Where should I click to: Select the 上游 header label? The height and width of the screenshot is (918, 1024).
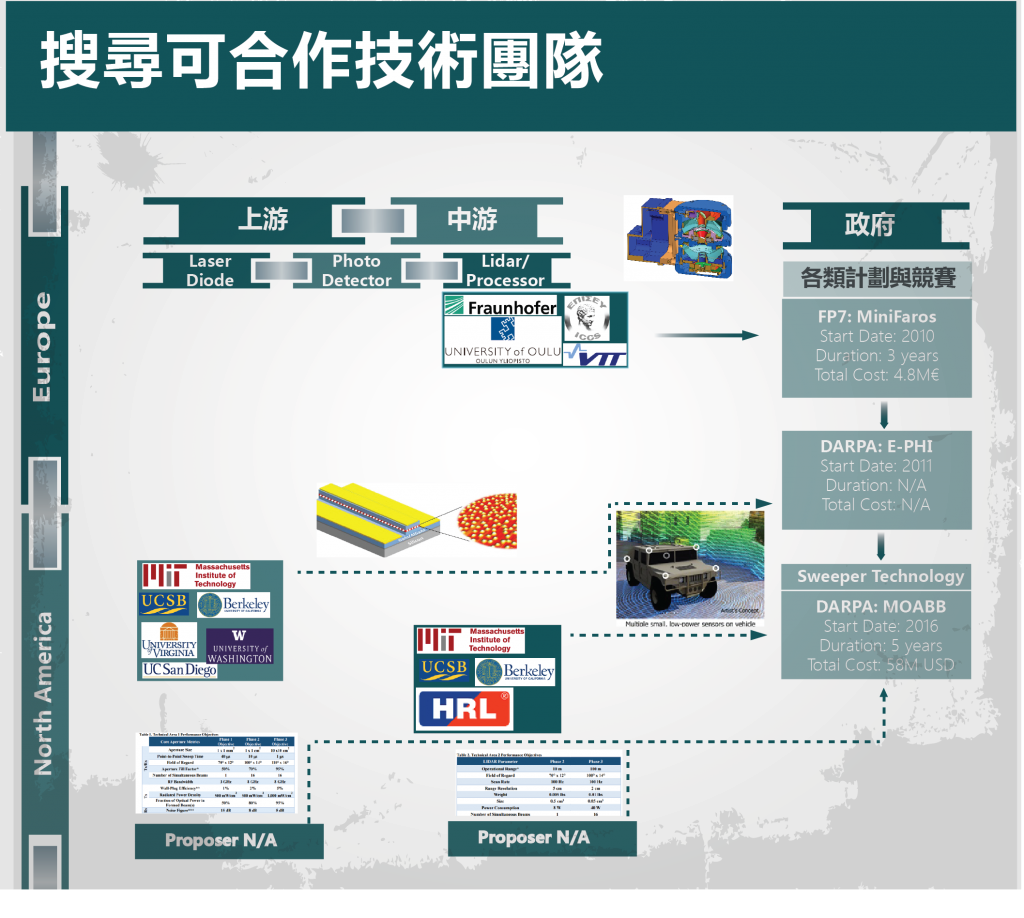[263, 219]
